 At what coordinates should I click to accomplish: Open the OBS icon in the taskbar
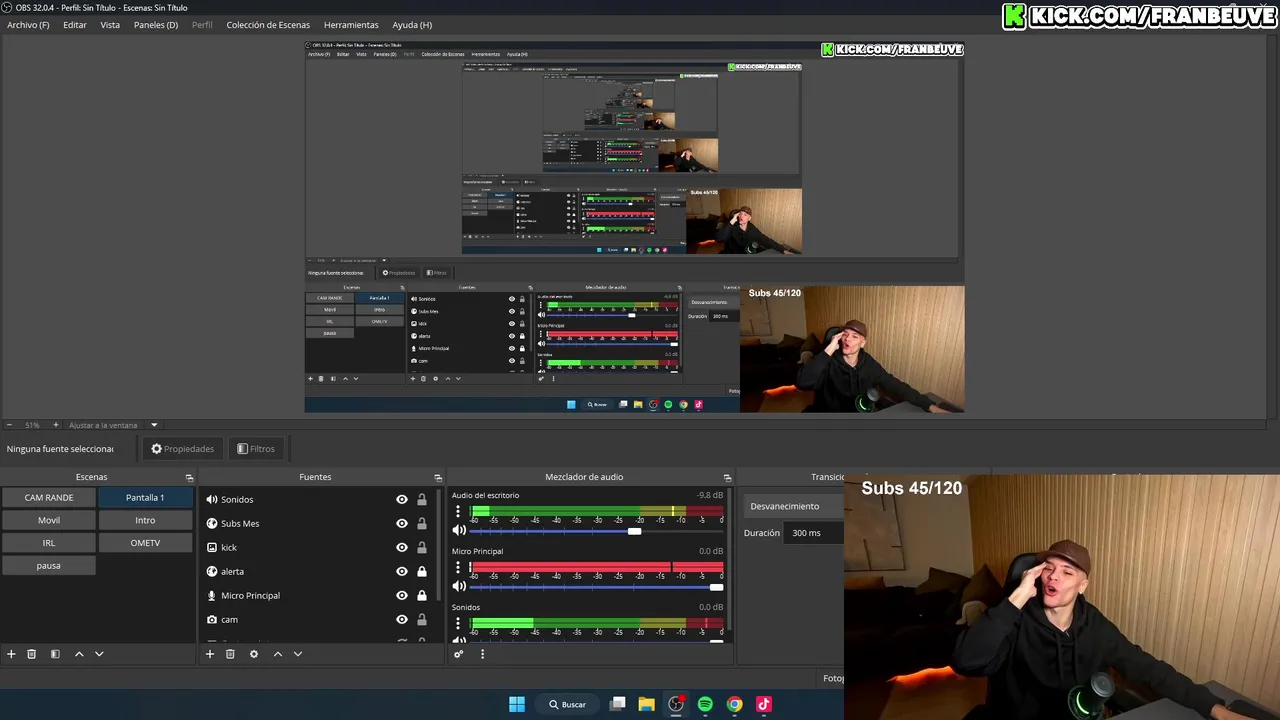click(676, 704)
